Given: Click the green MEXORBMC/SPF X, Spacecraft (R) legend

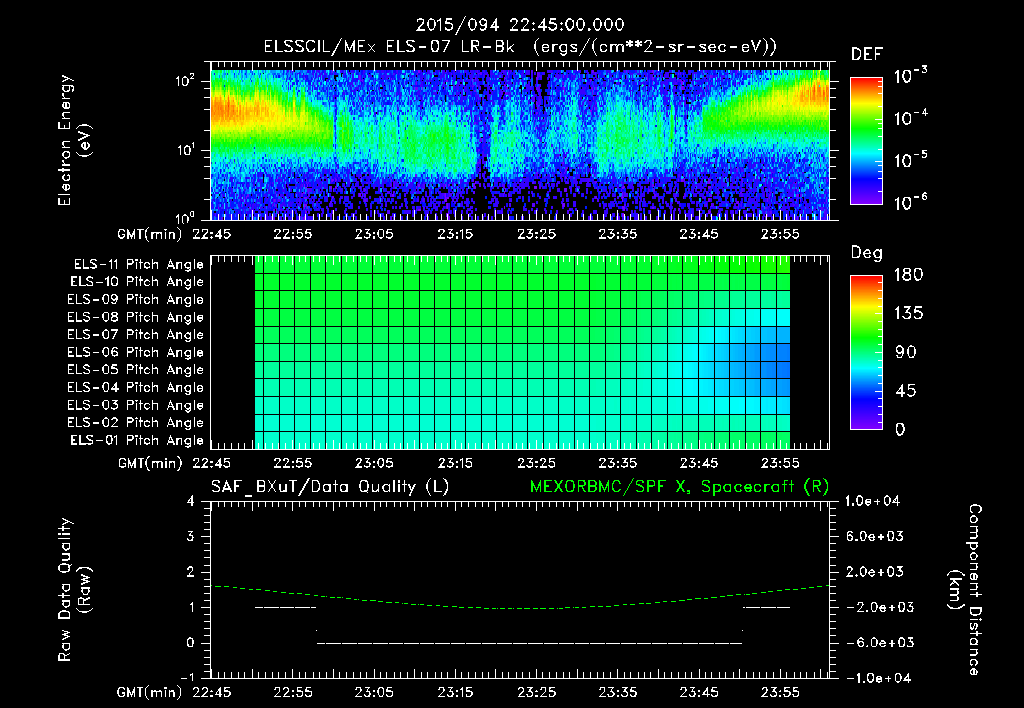Looking at the screenshot, I should pyautogui.click(x=679, y=487).
